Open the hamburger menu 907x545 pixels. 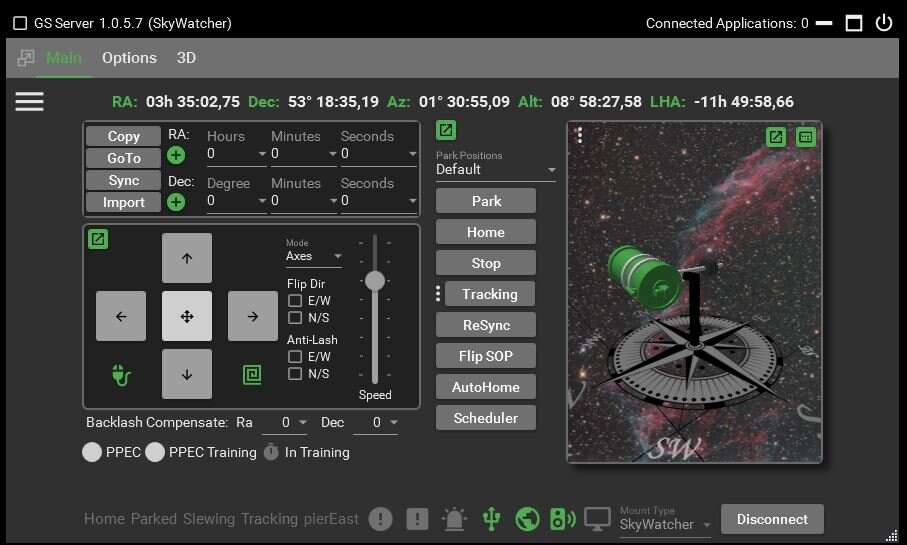click(30, 102)
